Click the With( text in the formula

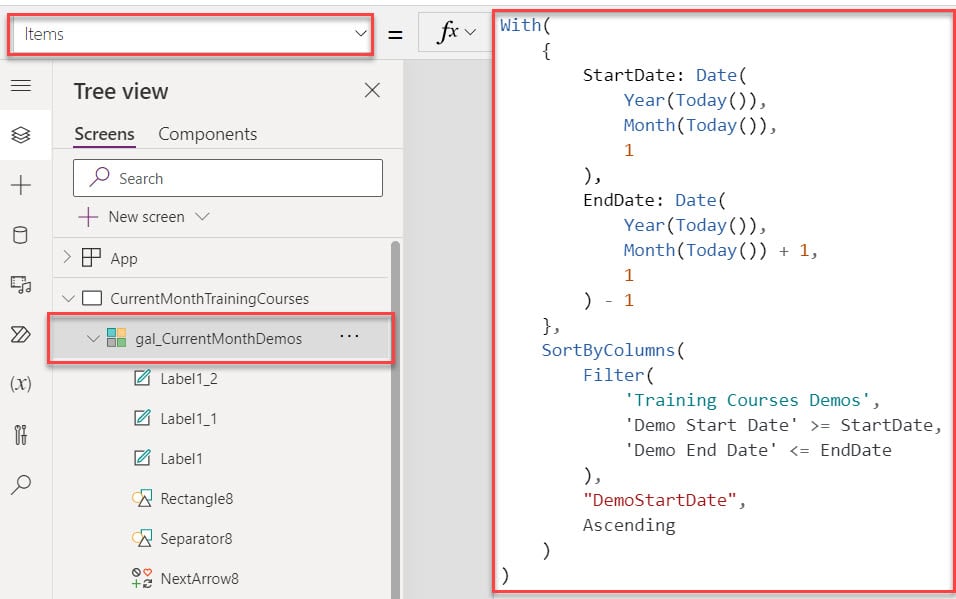pyautogui.click(x=525, y=25)
